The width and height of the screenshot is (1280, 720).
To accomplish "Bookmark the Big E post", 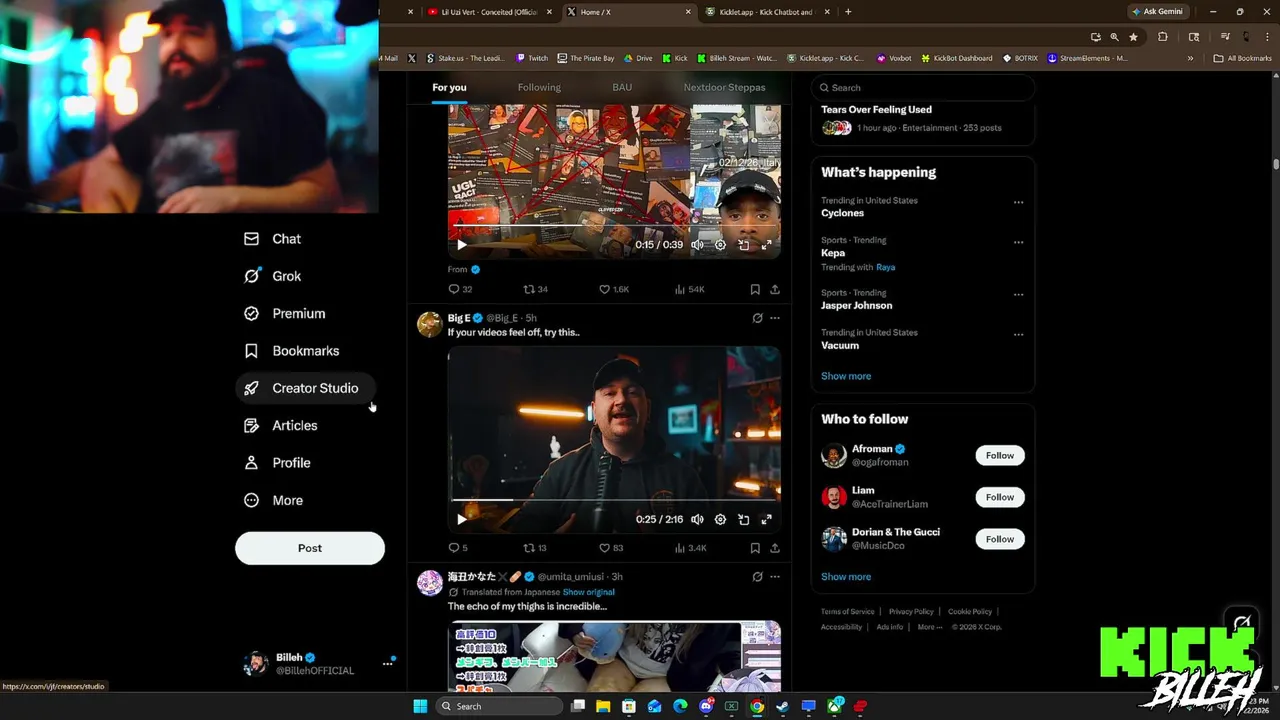I will coord(755,548).
